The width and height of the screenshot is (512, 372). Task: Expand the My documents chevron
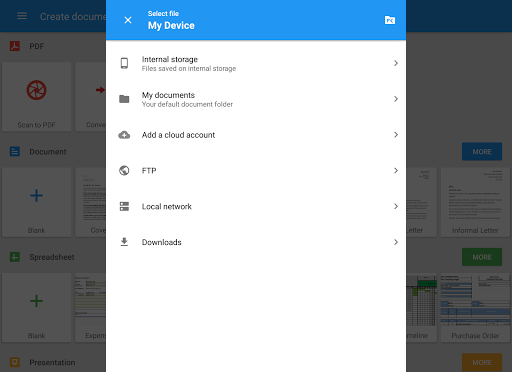pyautogui.click(x=396, y=99)
